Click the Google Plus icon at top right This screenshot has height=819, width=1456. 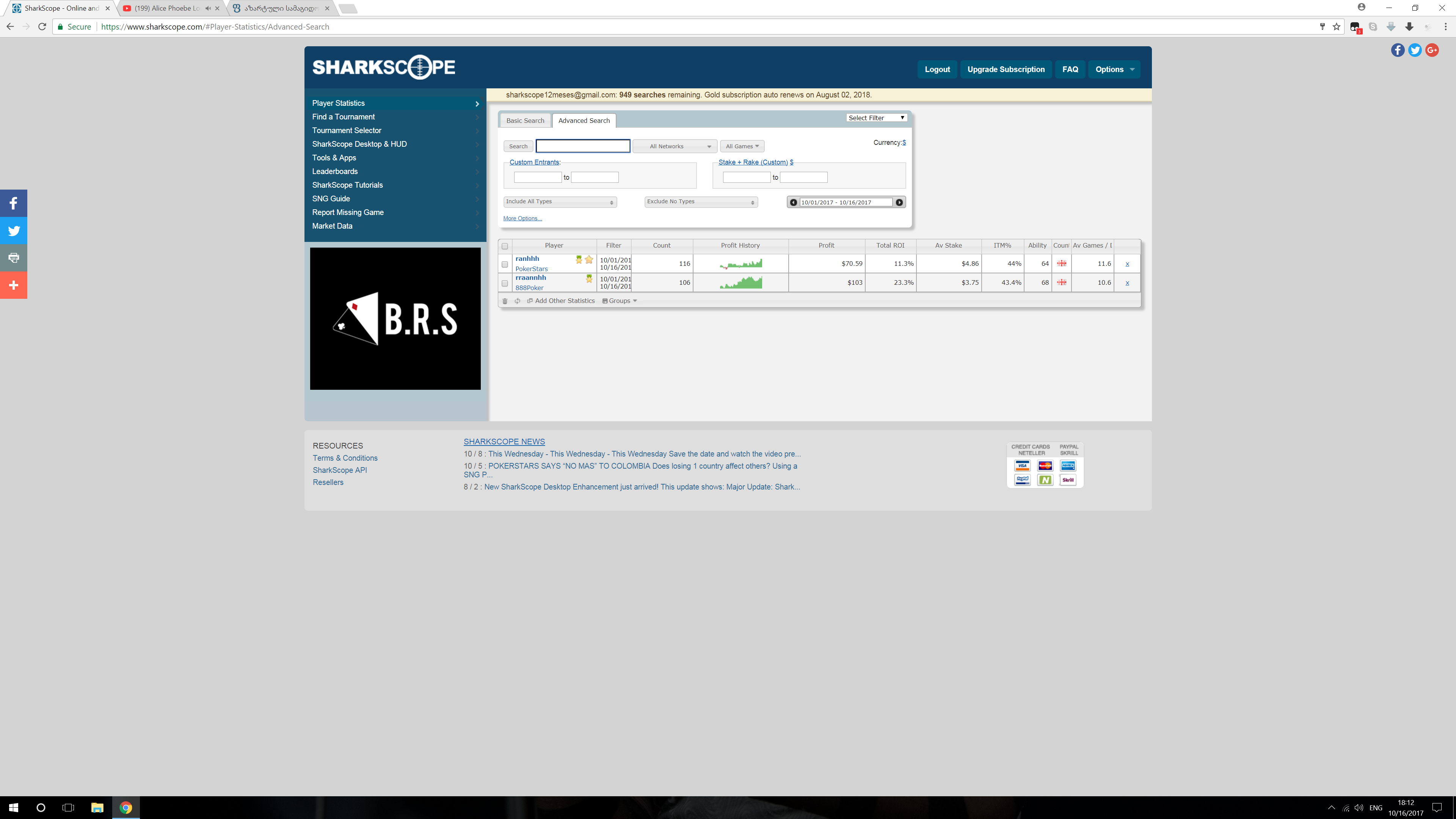tap(1432, 50)
